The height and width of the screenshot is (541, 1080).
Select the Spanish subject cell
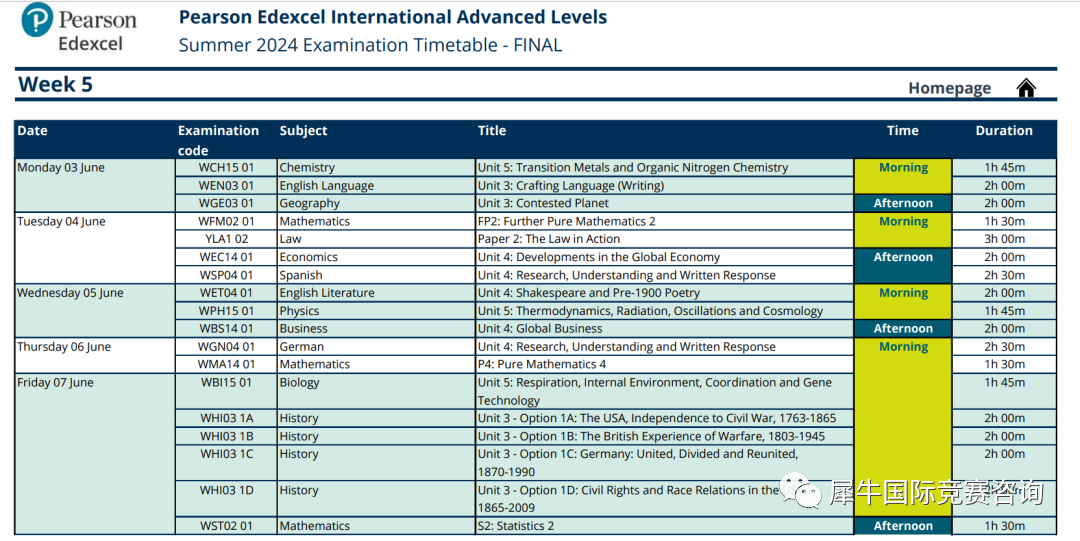377,275
